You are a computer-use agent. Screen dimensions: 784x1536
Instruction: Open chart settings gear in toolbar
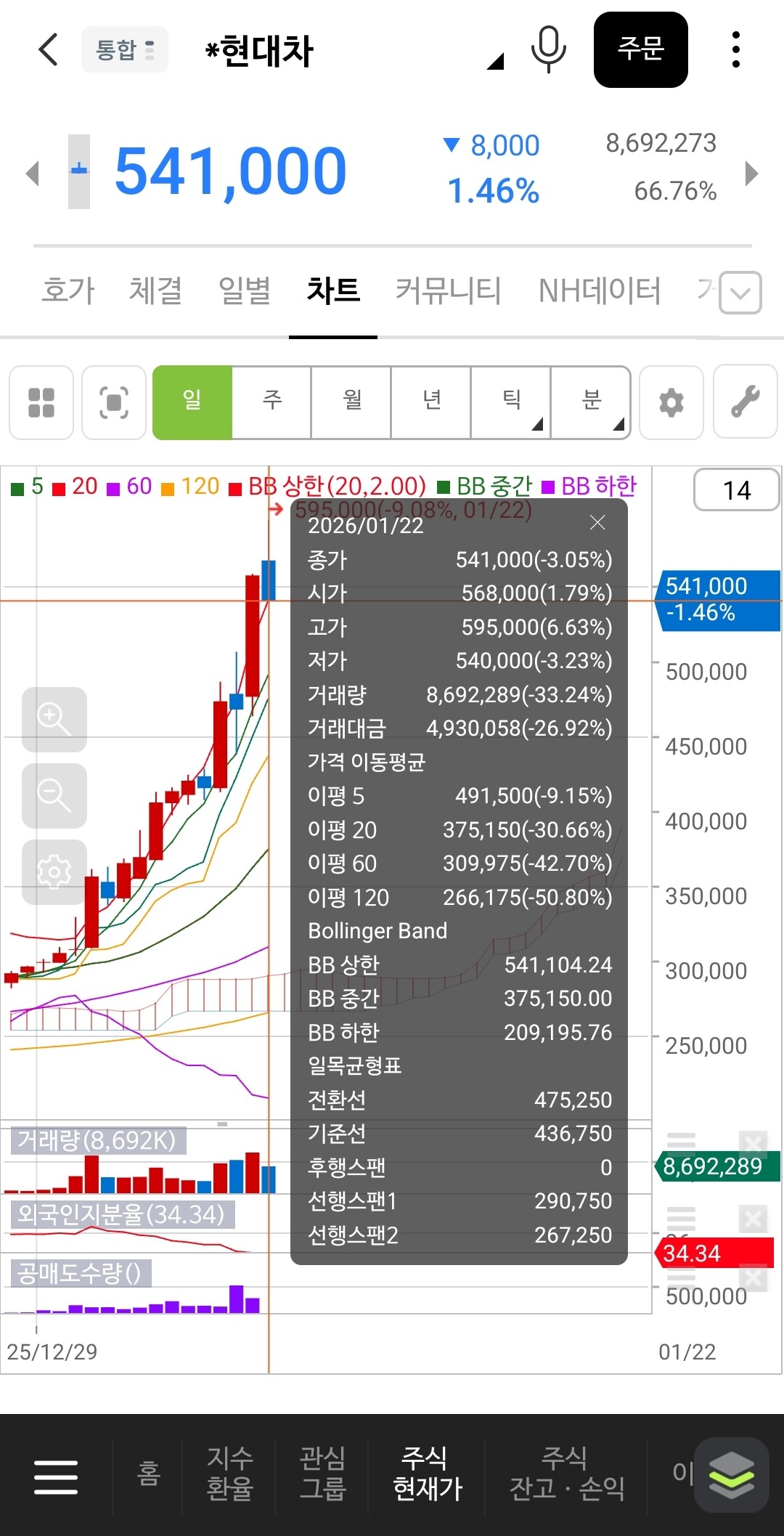tap(671, 402)
